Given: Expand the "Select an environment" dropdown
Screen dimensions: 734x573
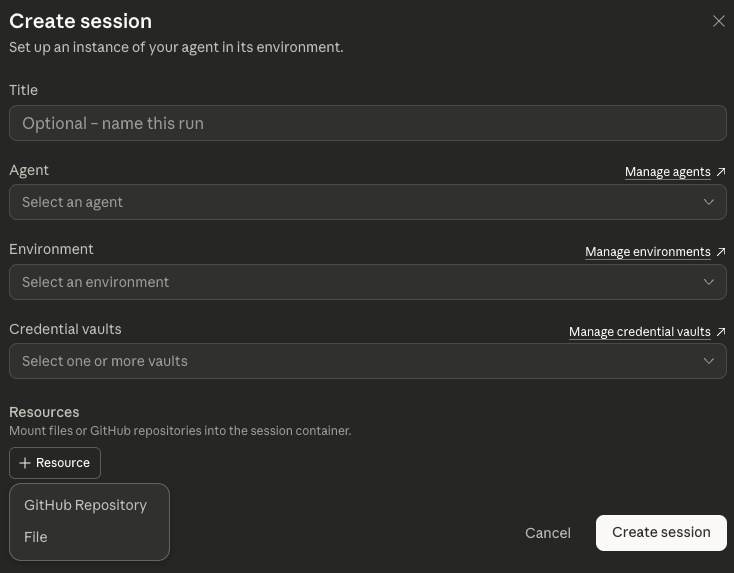Looking at the screenshot, I should click(350, 282).
